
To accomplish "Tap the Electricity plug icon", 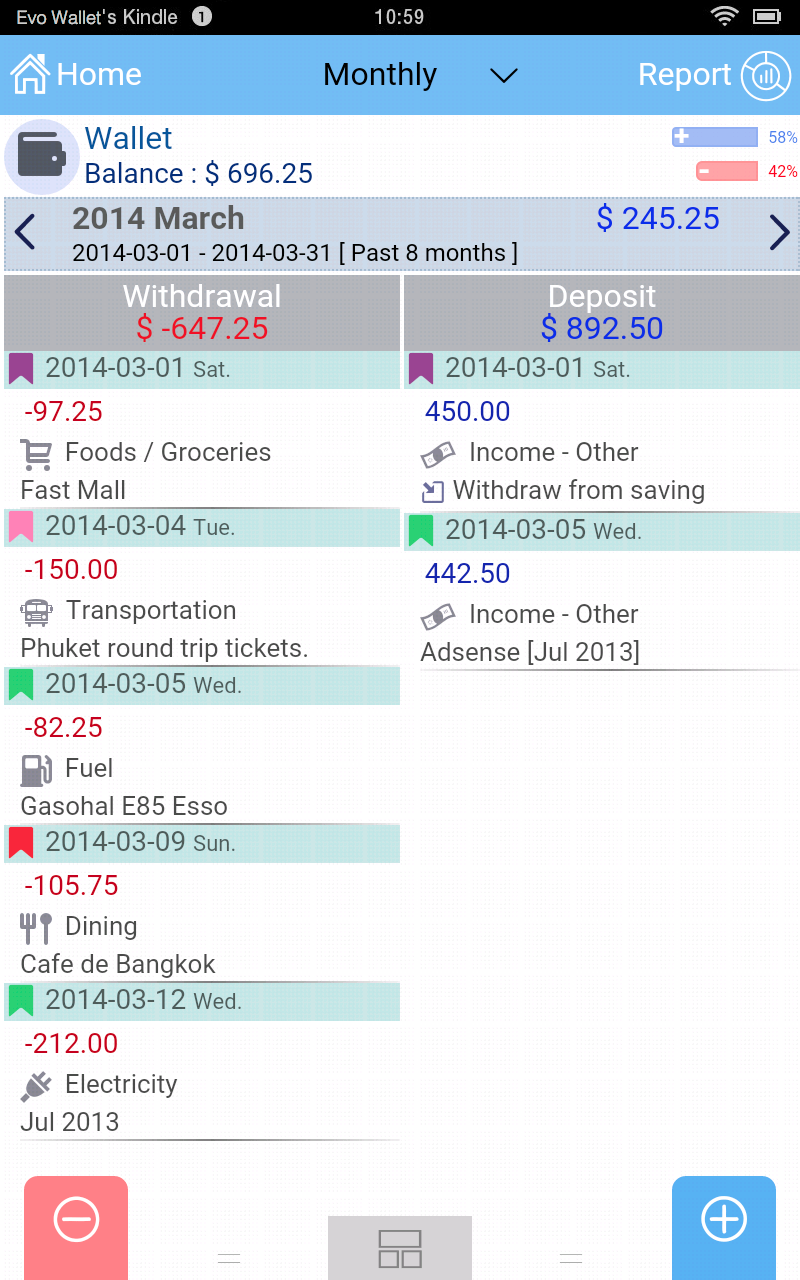I will pos(35,1084).
